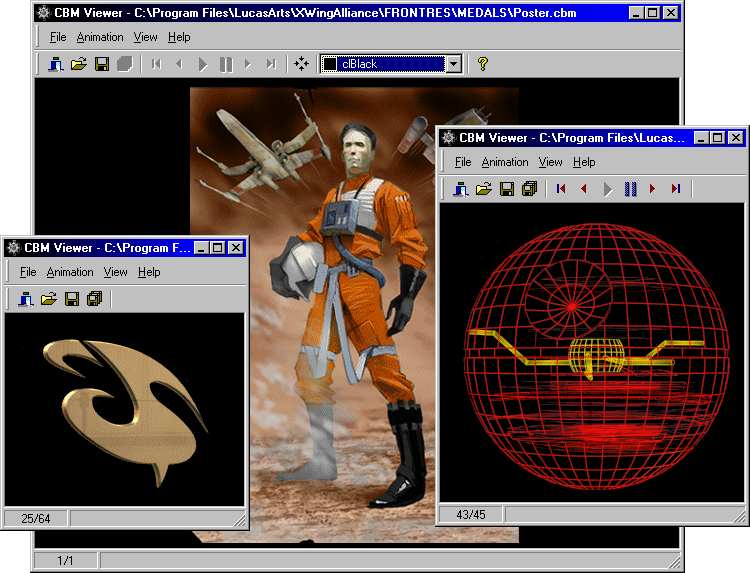Click save floppy icon in Death Star window
The height and width of the screenshot is (573, 750).
[x=507, y=189]
